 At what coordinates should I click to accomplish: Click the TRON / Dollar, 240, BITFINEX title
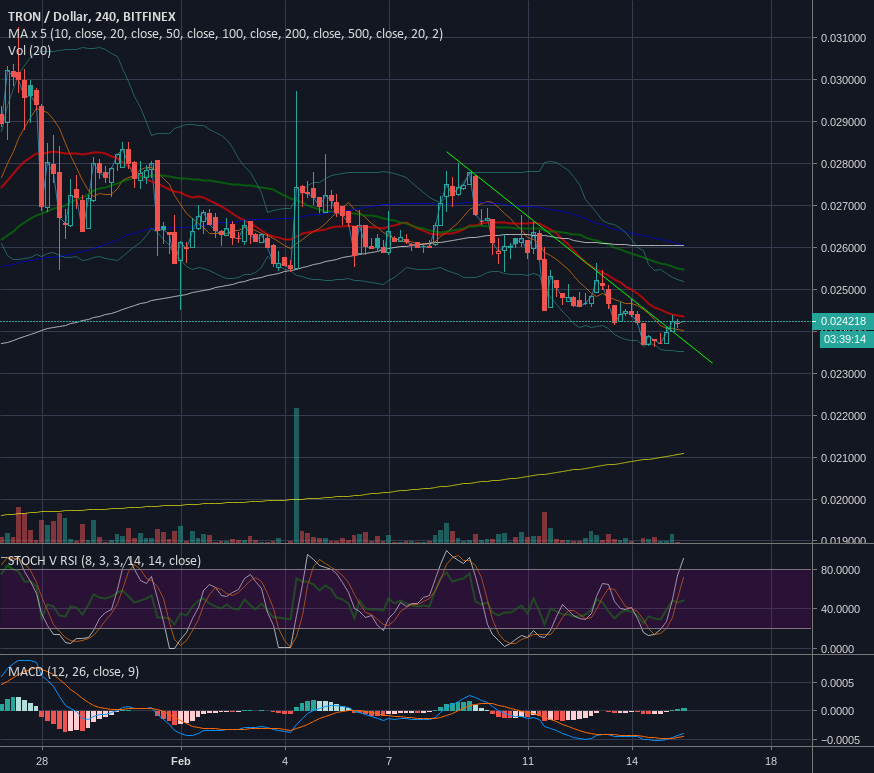[92, 17]
